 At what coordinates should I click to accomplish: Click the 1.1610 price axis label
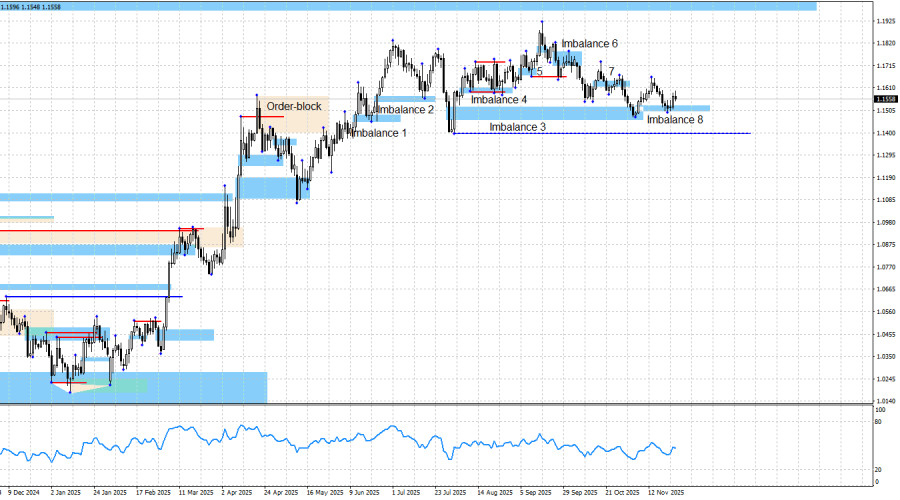[x=886, y=88]
